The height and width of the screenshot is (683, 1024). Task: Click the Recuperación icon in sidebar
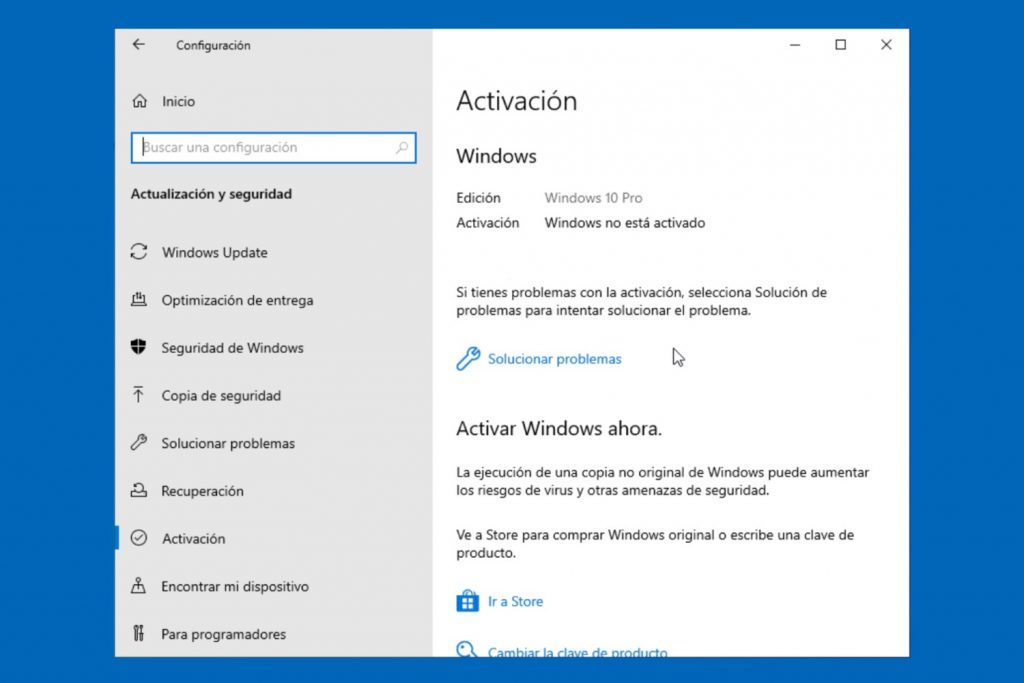(139, 491)
